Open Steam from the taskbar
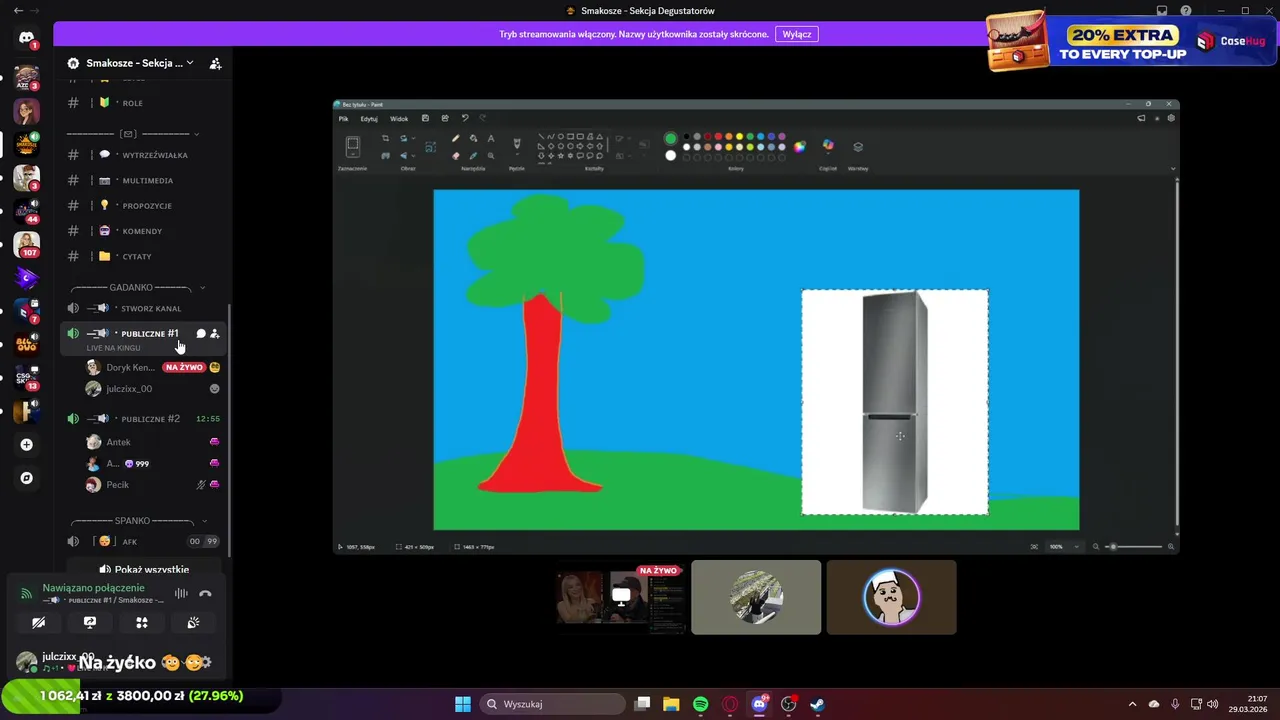The image size is (1280, 720). 817,704
